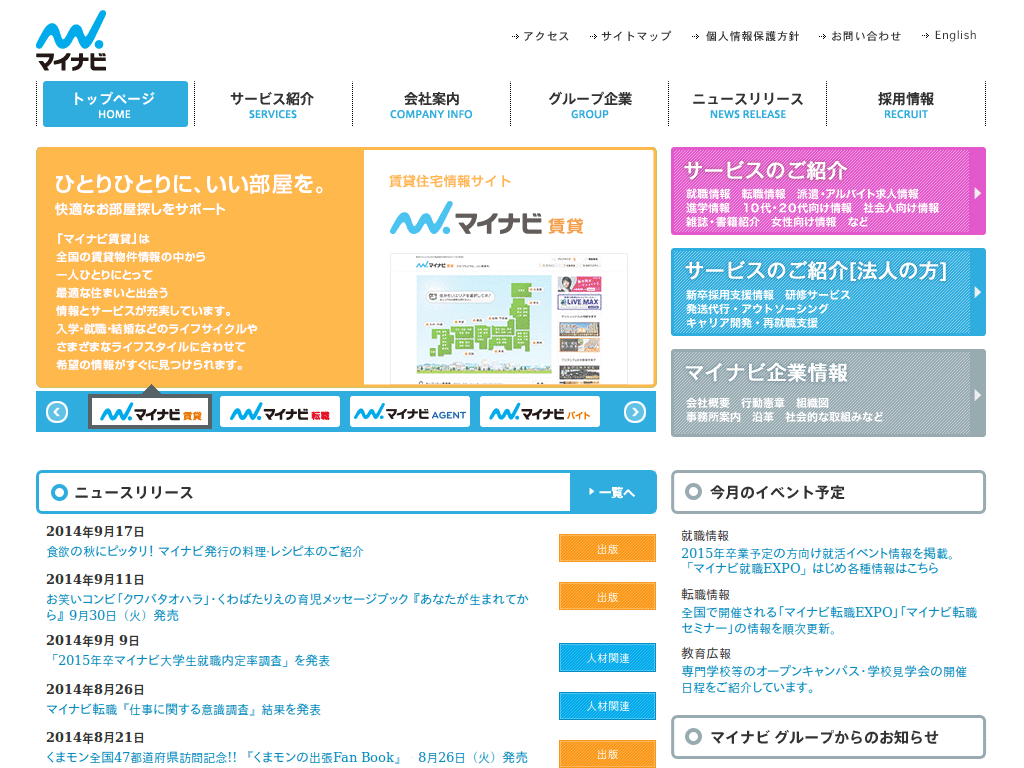Open the blue サービスのご紹介[法人の方] banner

(x=828, y=292)
